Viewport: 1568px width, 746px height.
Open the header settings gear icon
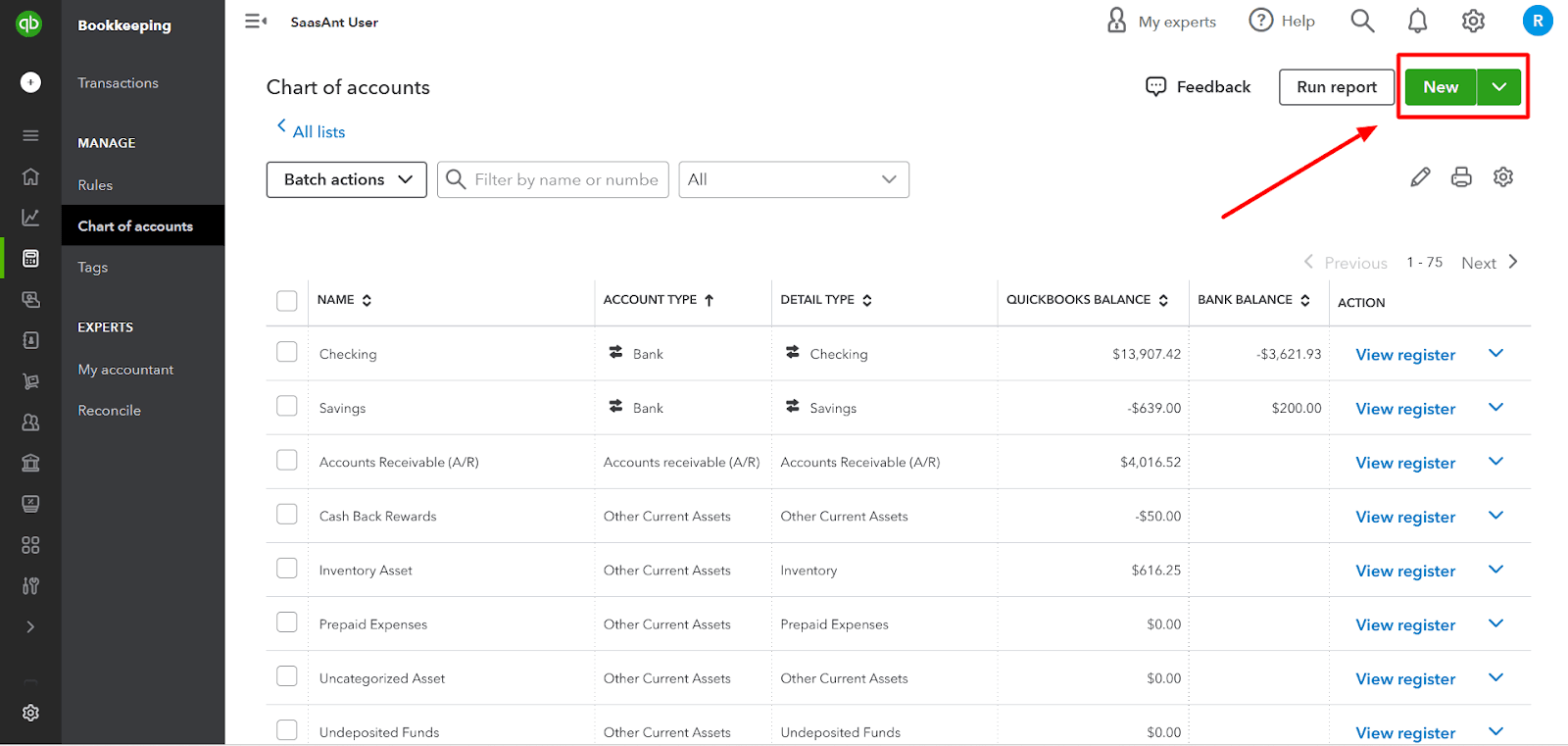click(1473, 21)
